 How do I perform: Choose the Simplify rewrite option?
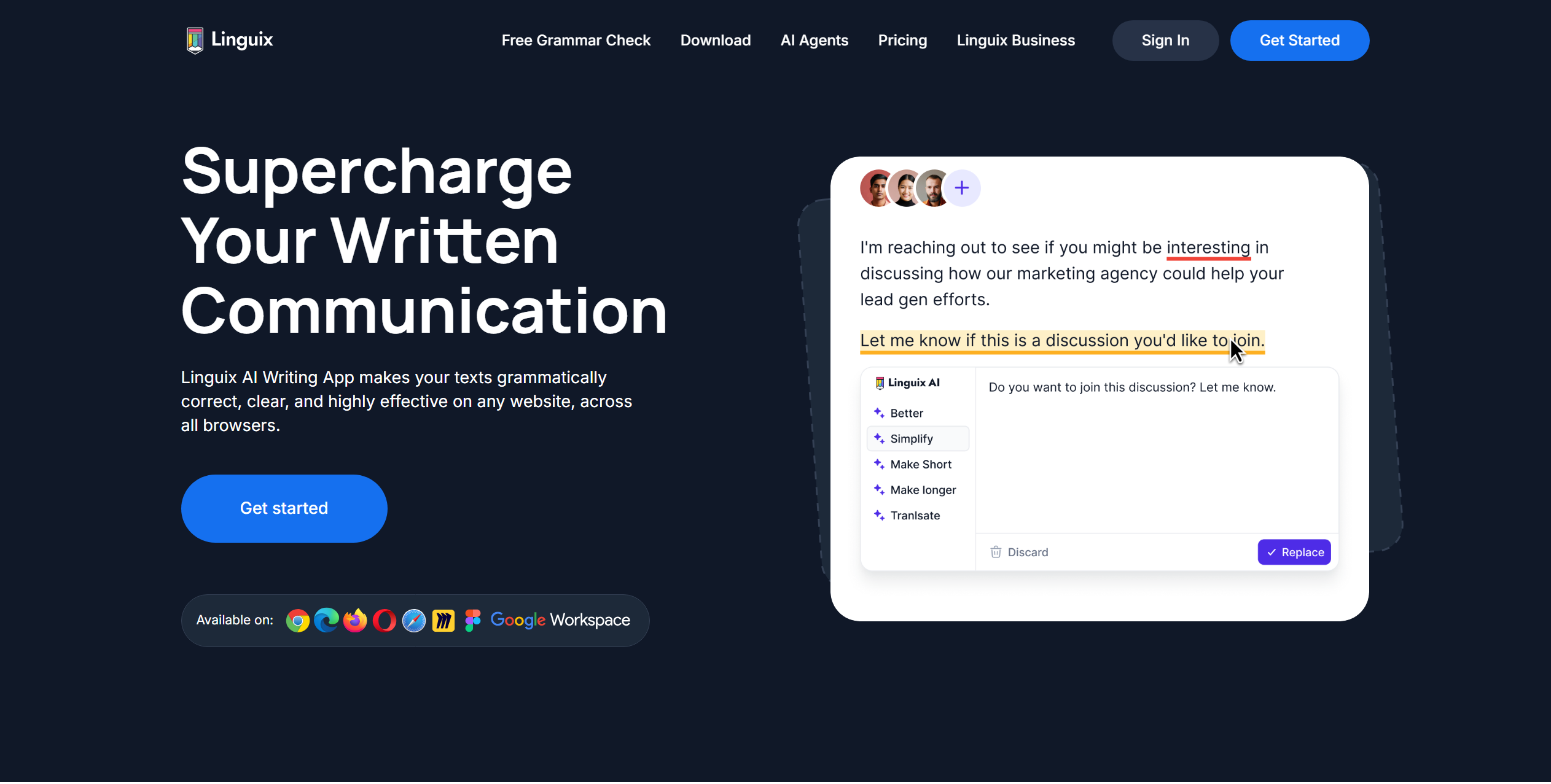(x=918, y=439)
